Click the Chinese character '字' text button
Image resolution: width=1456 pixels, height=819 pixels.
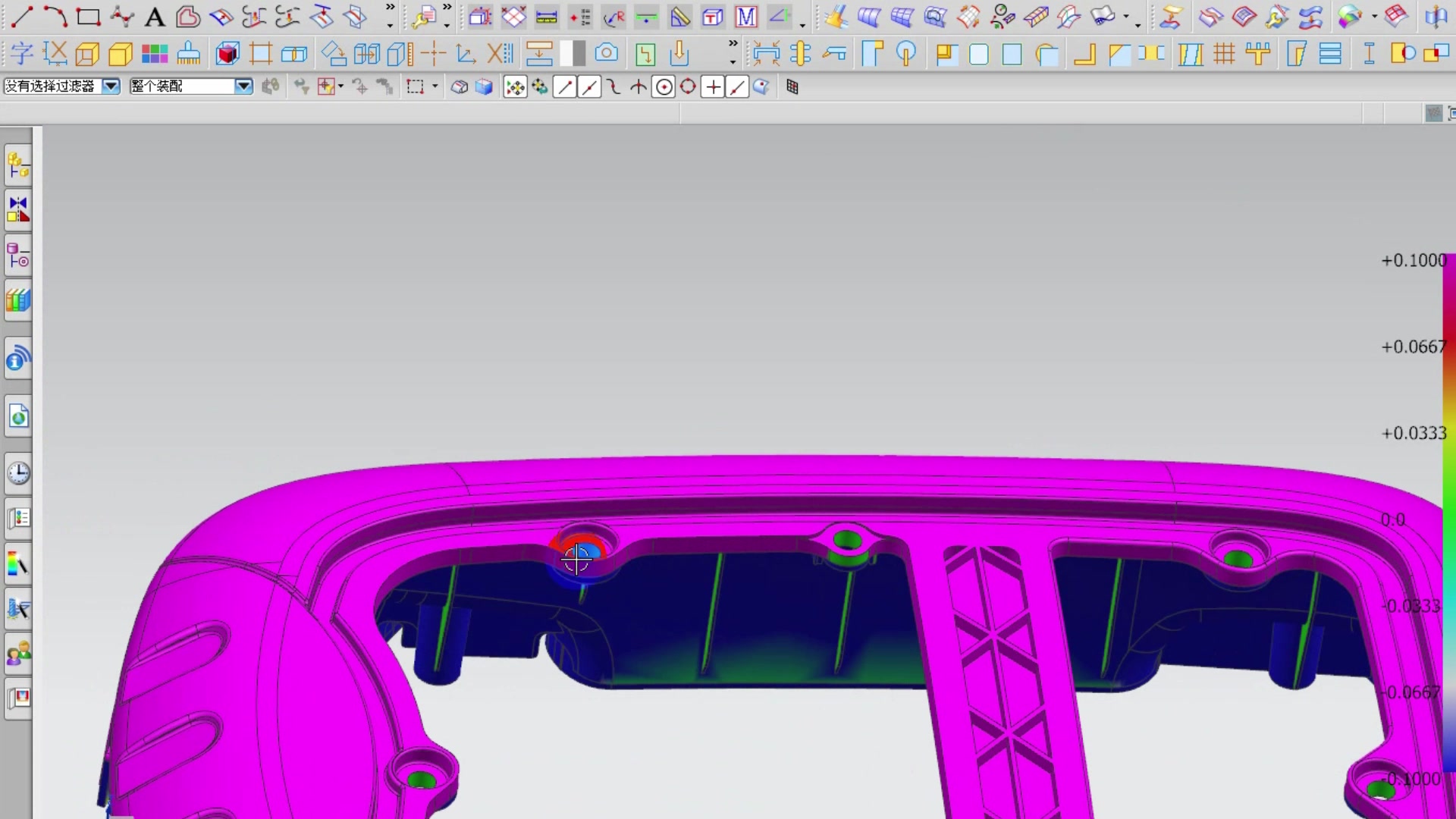click(x=21, y=54)
